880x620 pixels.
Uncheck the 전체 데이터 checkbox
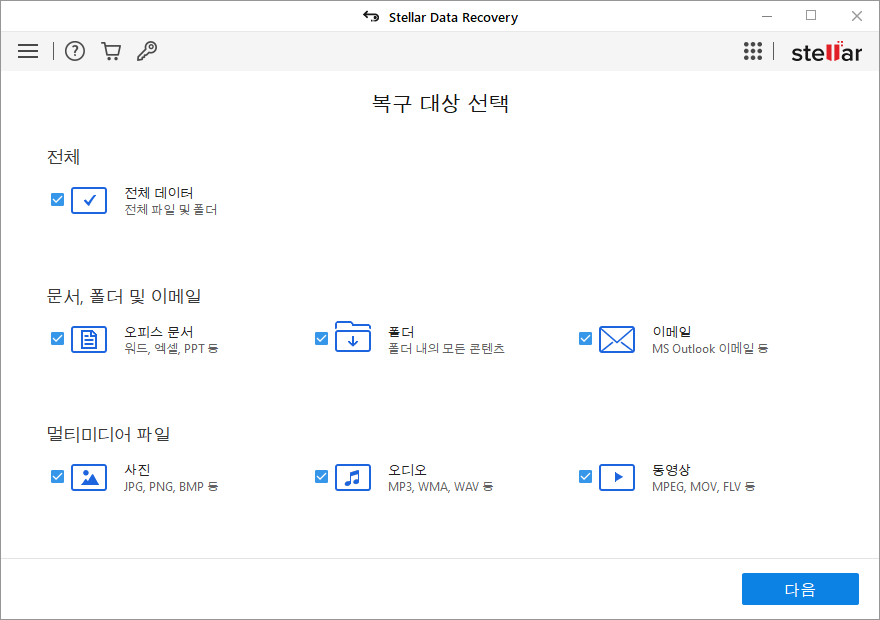(x=57, y=199)
